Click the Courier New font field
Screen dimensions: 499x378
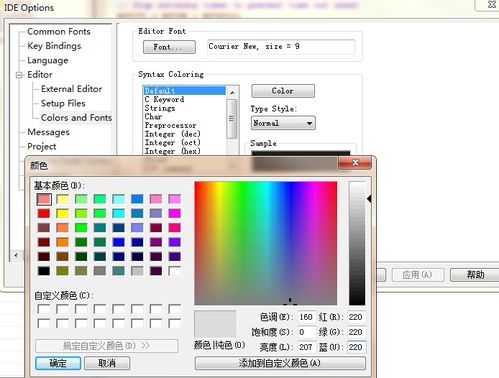(281, 47)
